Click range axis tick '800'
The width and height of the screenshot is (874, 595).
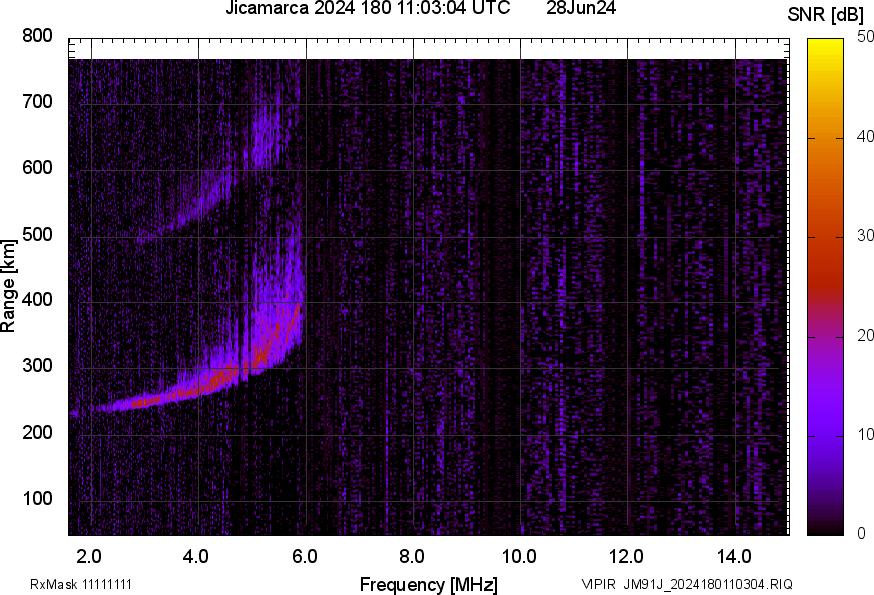click(x=37, y=36)
